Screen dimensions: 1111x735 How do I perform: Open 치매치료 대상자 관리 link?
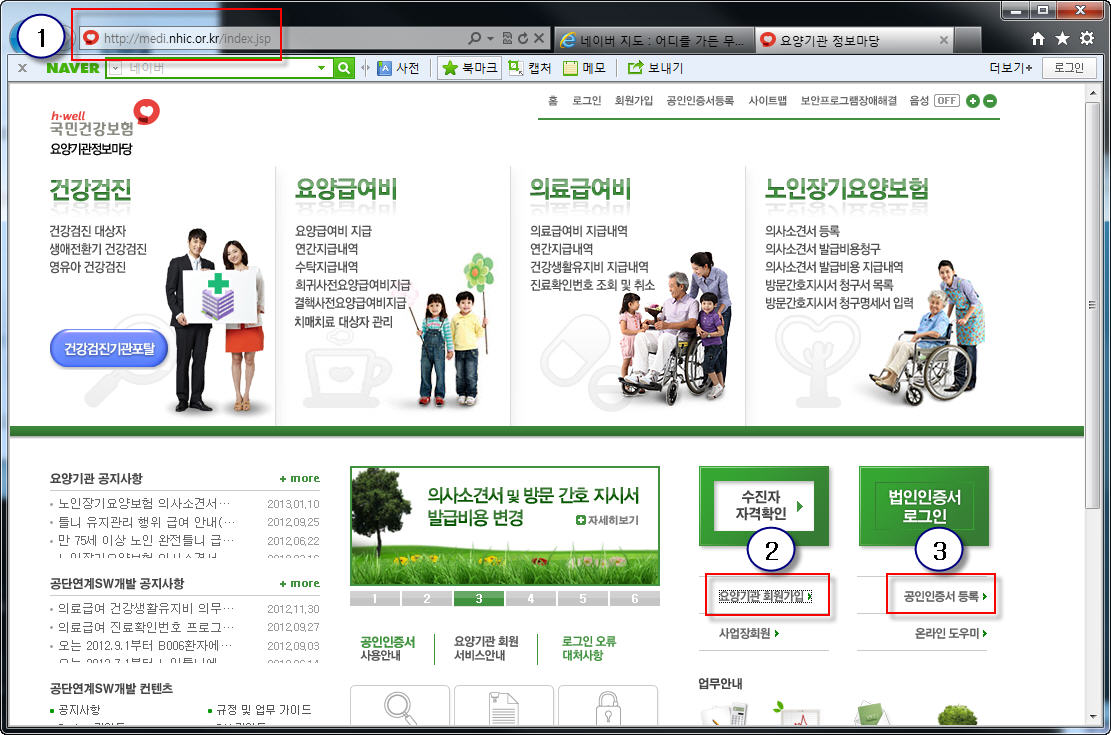point(343,322)
